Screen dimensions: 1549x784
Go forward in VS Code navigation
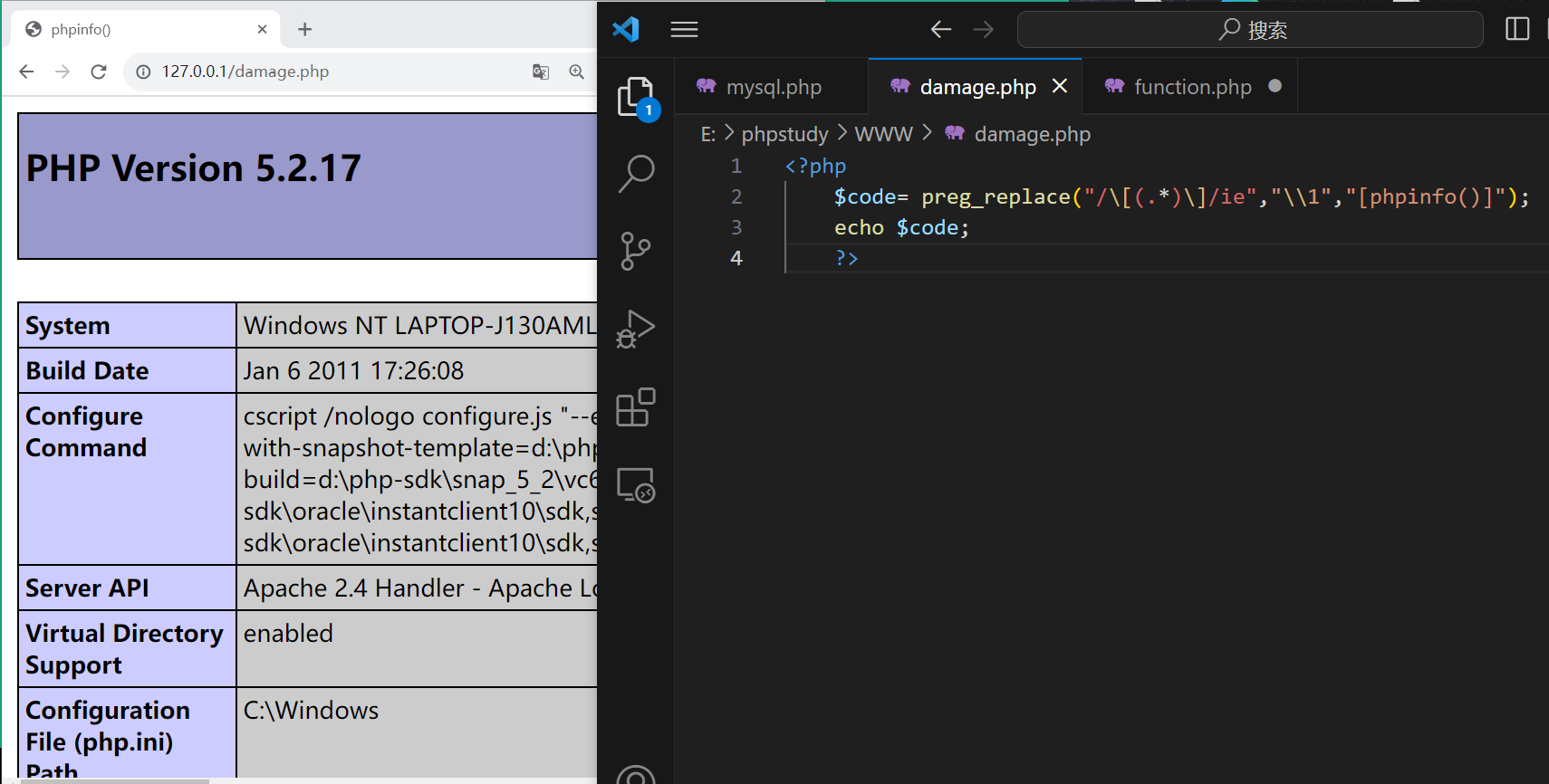tap(983, 30)
